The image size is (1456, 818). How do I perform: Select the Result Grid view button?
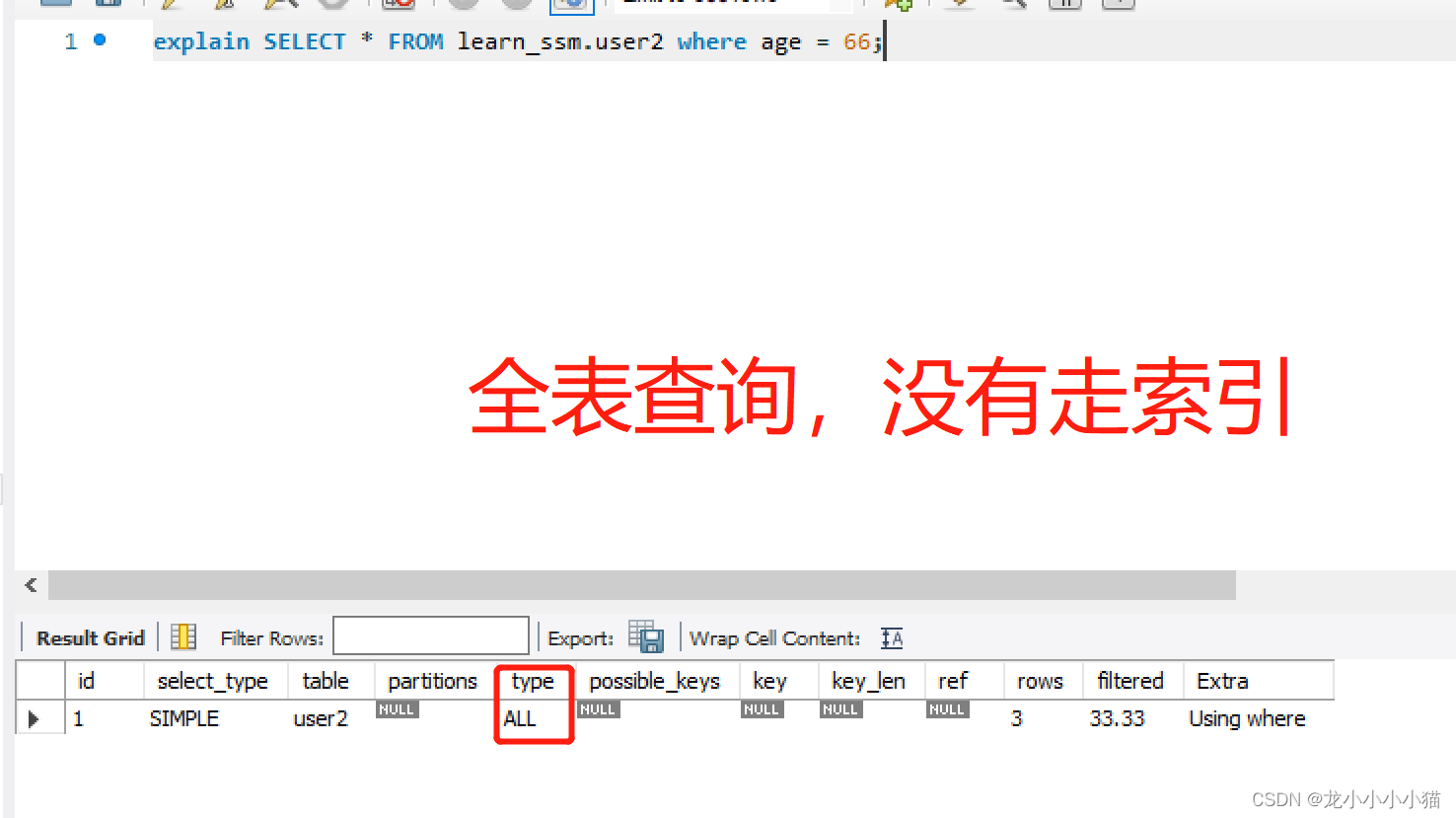click(90, 638)
